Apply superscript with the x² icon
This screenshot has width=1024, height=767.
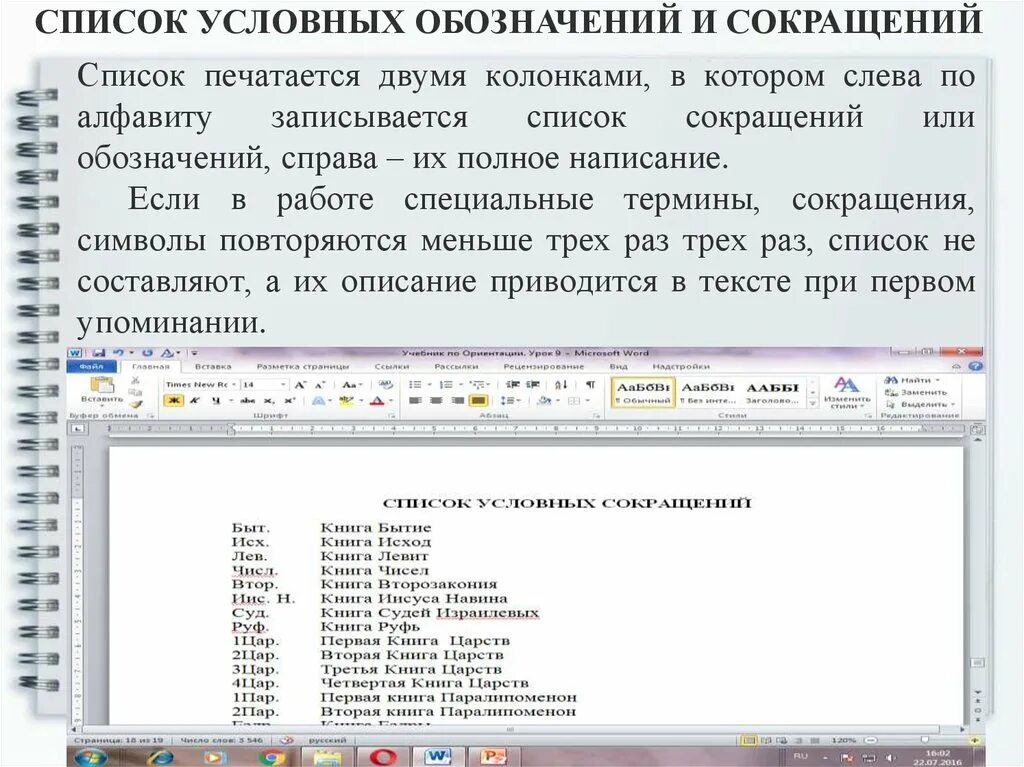click(289, 400)
